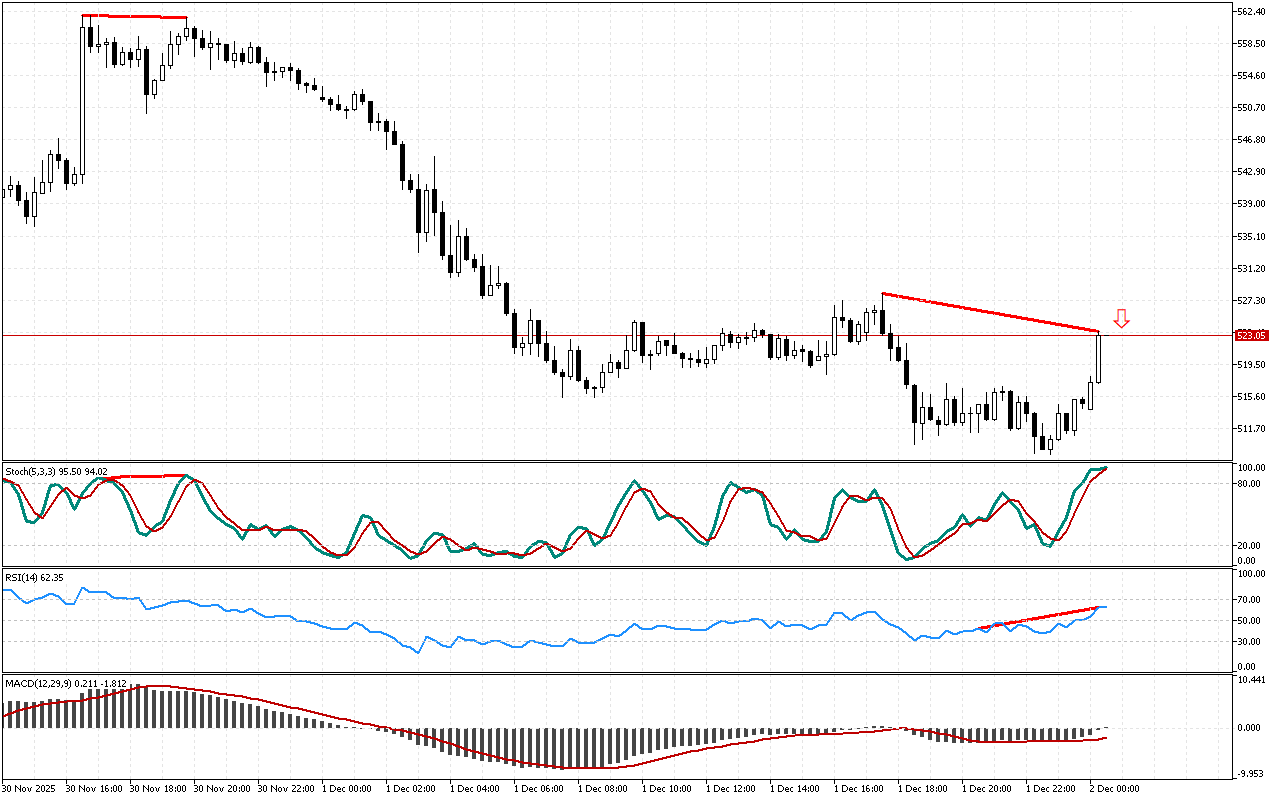1280x800 pixels.
Task: Click the 70.00 level on RSI scale
Action: pyautogui.click(x=1249, y=599)
